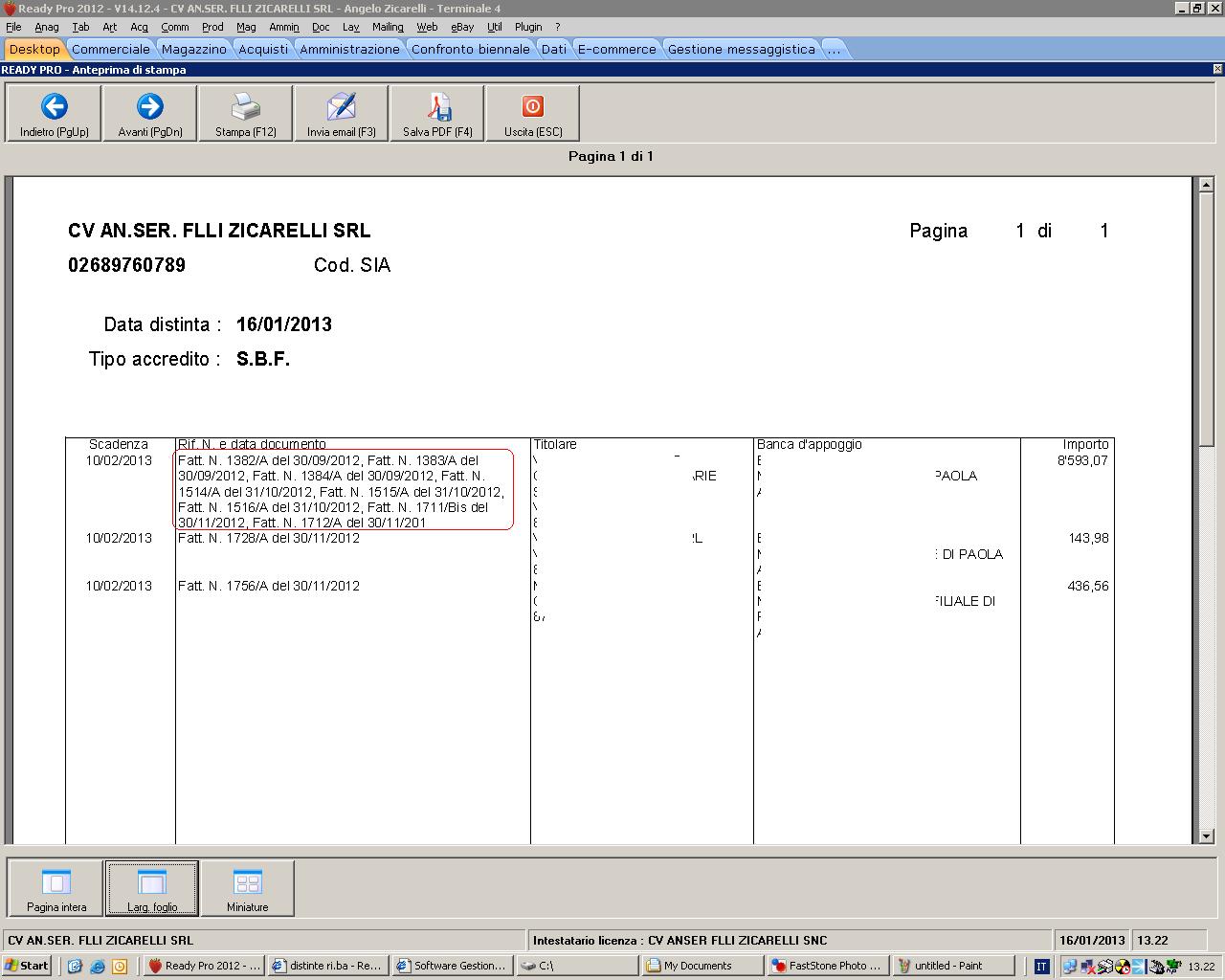
Task: Click the preview scrollbar down arrow
Action: 1206,835
